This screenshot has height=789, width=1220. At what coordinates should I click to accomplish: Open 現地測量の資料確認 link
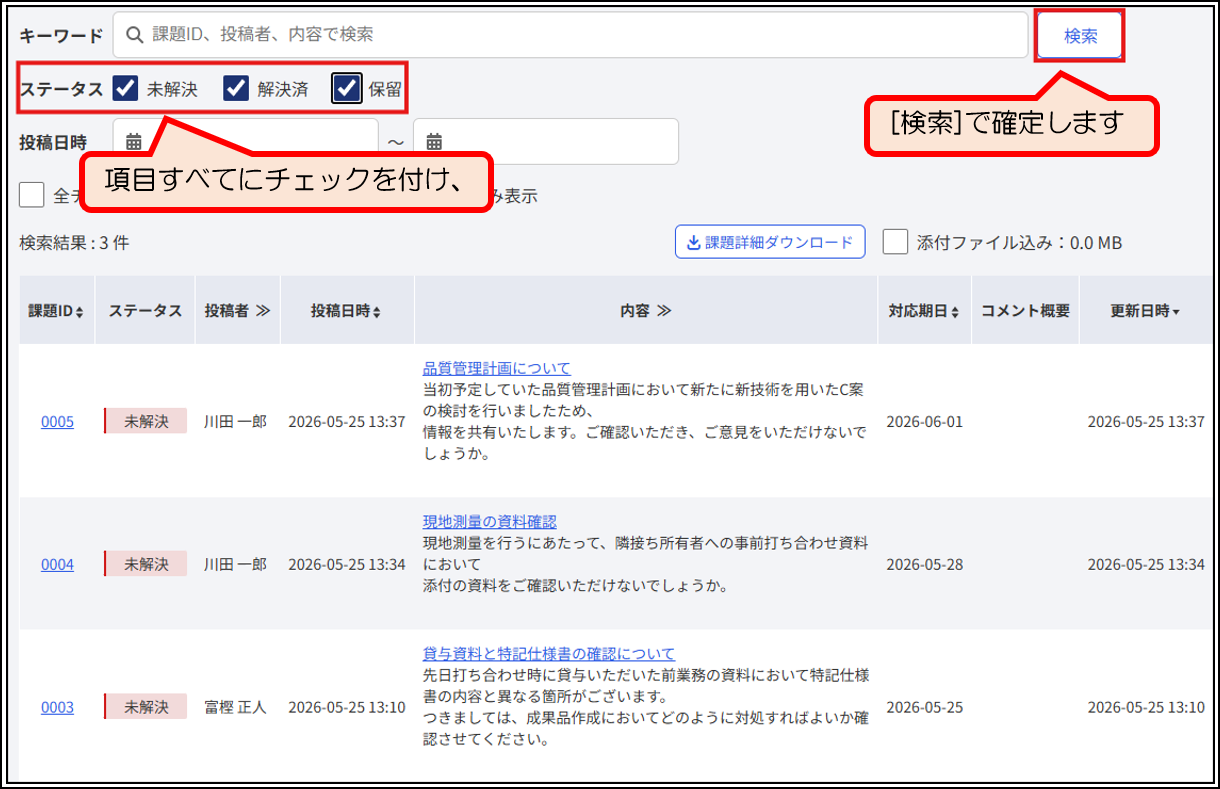(490, 521)
